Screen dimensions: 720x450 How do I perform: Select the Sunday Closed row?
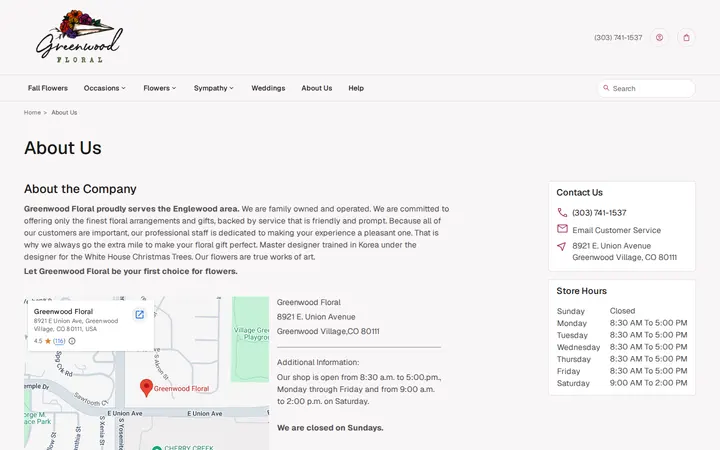[622, 311]
